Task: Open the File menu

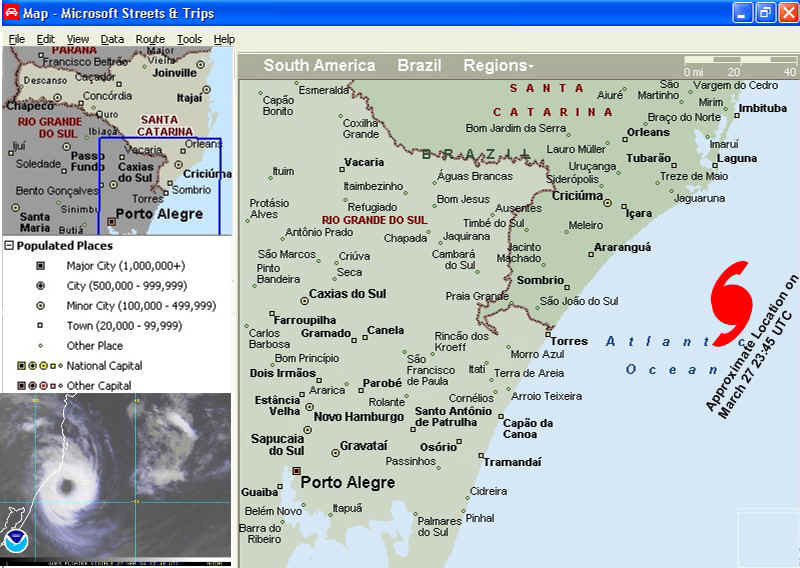Action: point(17,39)
